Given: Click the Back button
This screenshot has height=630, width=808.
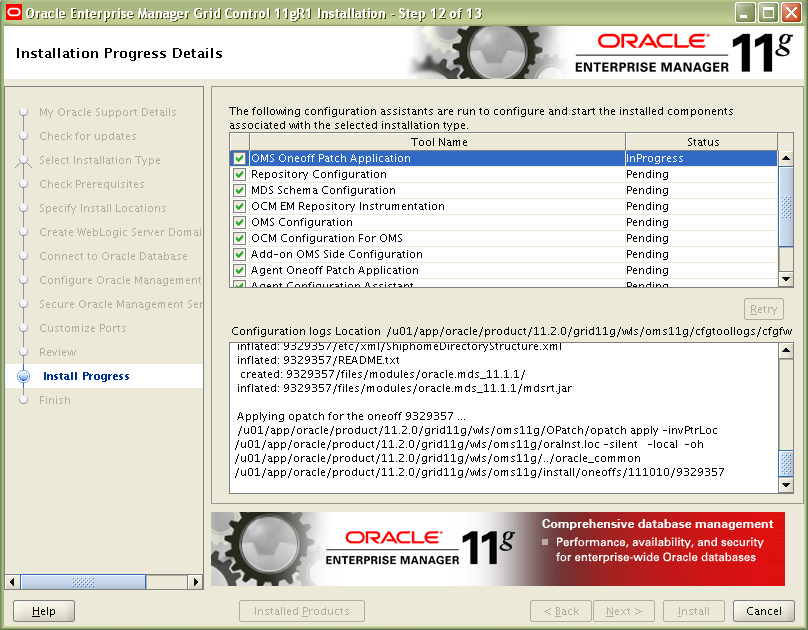Looking at the screenshot, I should click(x=561, y=611).
